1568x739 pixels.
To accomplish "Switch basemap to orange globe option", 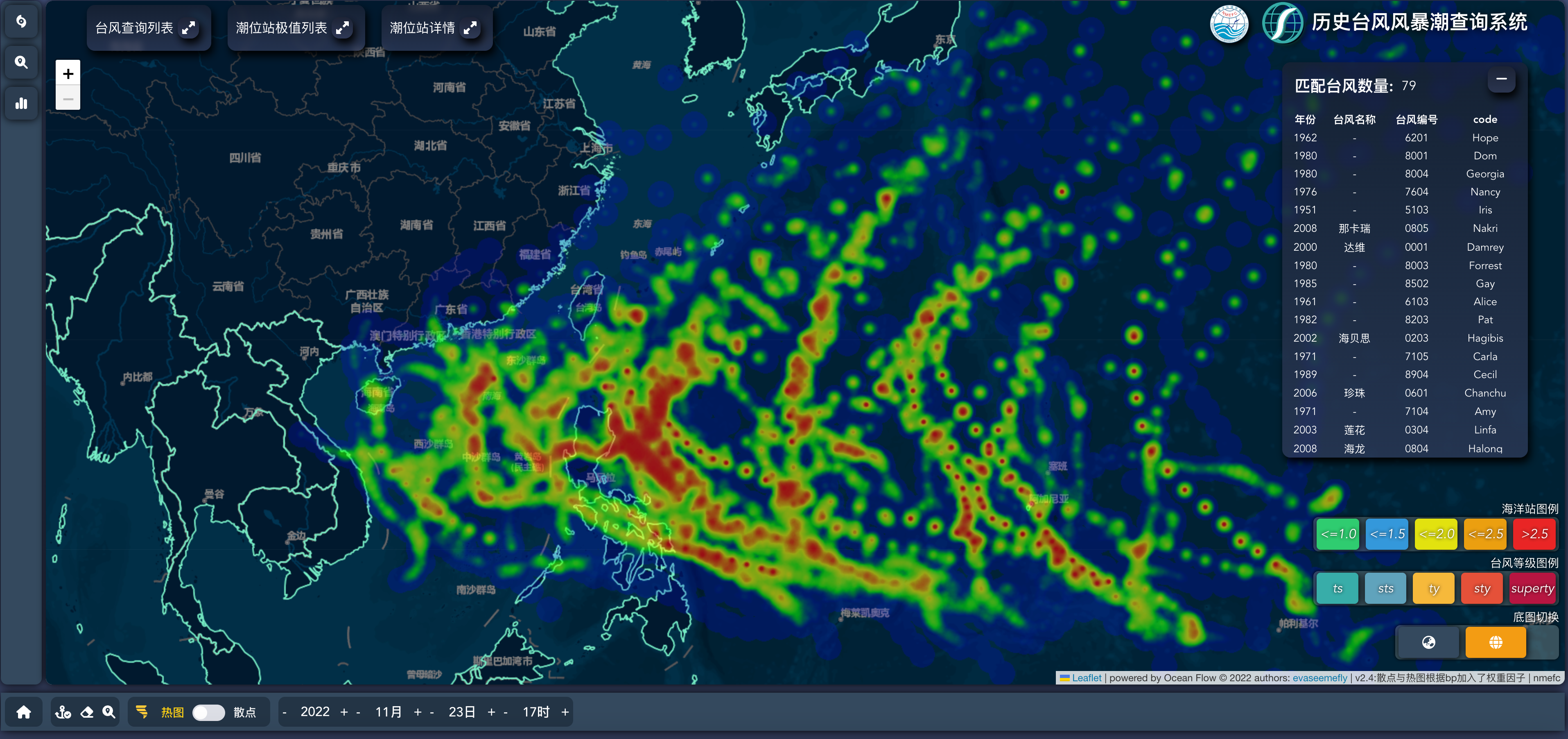I will point(1495,642).
